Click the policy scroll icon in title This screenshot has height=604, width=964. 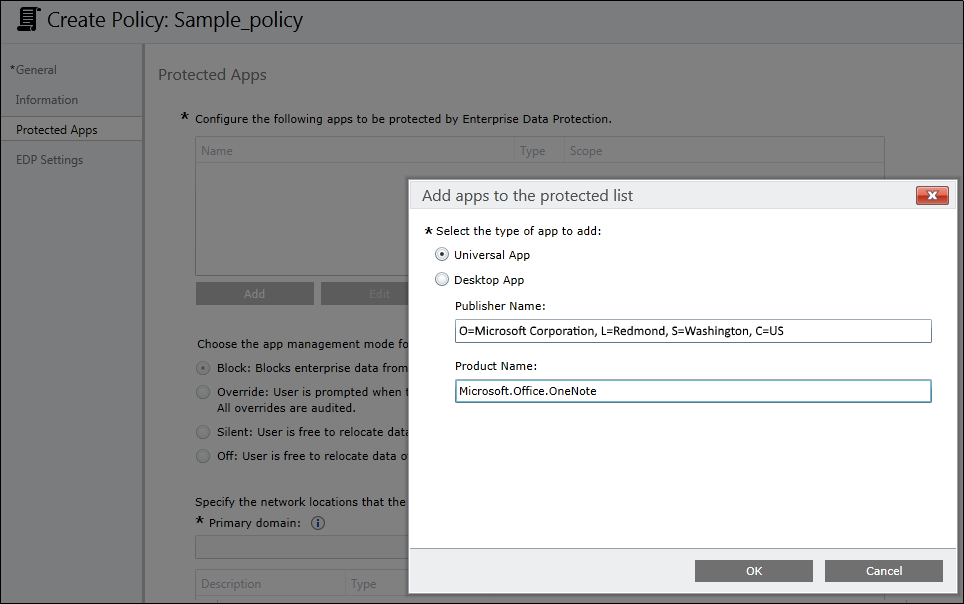28,19
